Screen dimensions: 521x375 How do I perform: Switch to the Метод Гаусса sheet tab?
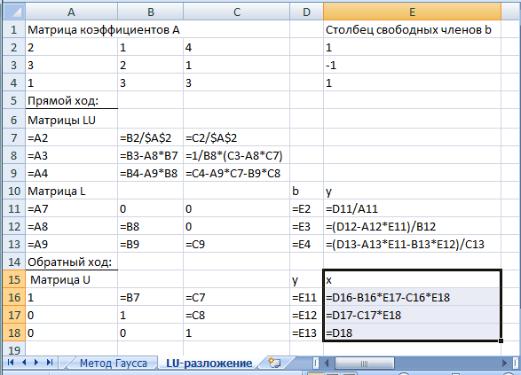click(x=113, y=363)
